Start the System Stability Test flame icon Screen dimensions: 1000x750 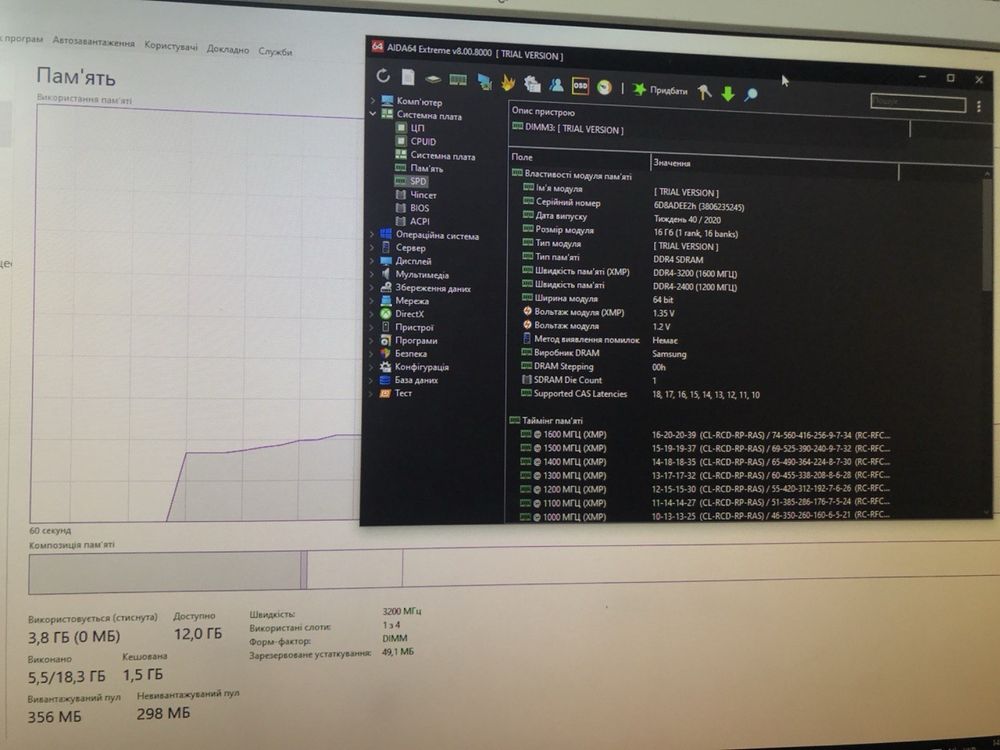click(508, 82)
